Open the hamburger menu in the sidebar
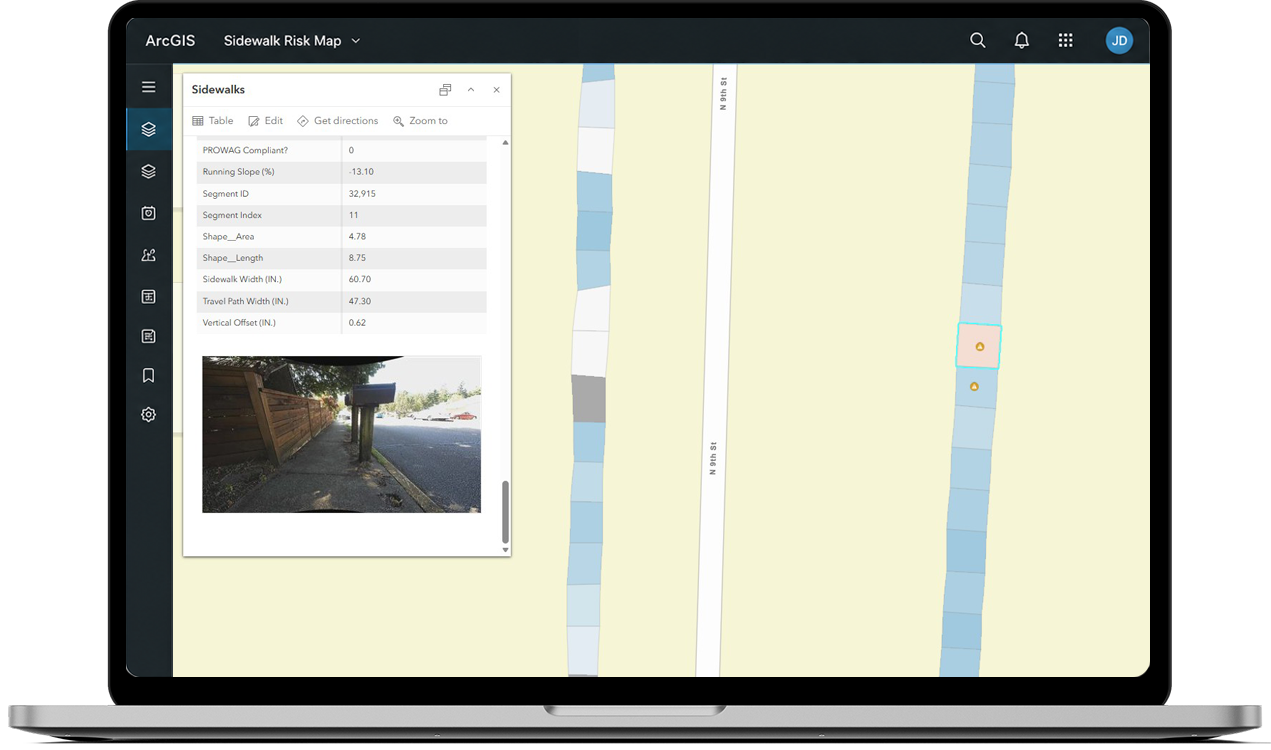 click(x=149, y=87)
